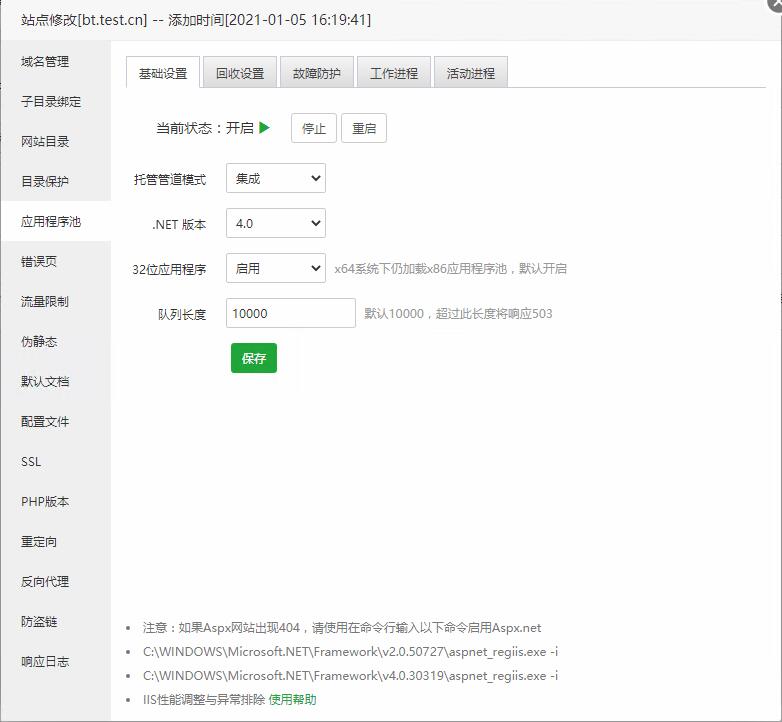
Task: Click the 当前状态：开启 status text
Action: 205,128
